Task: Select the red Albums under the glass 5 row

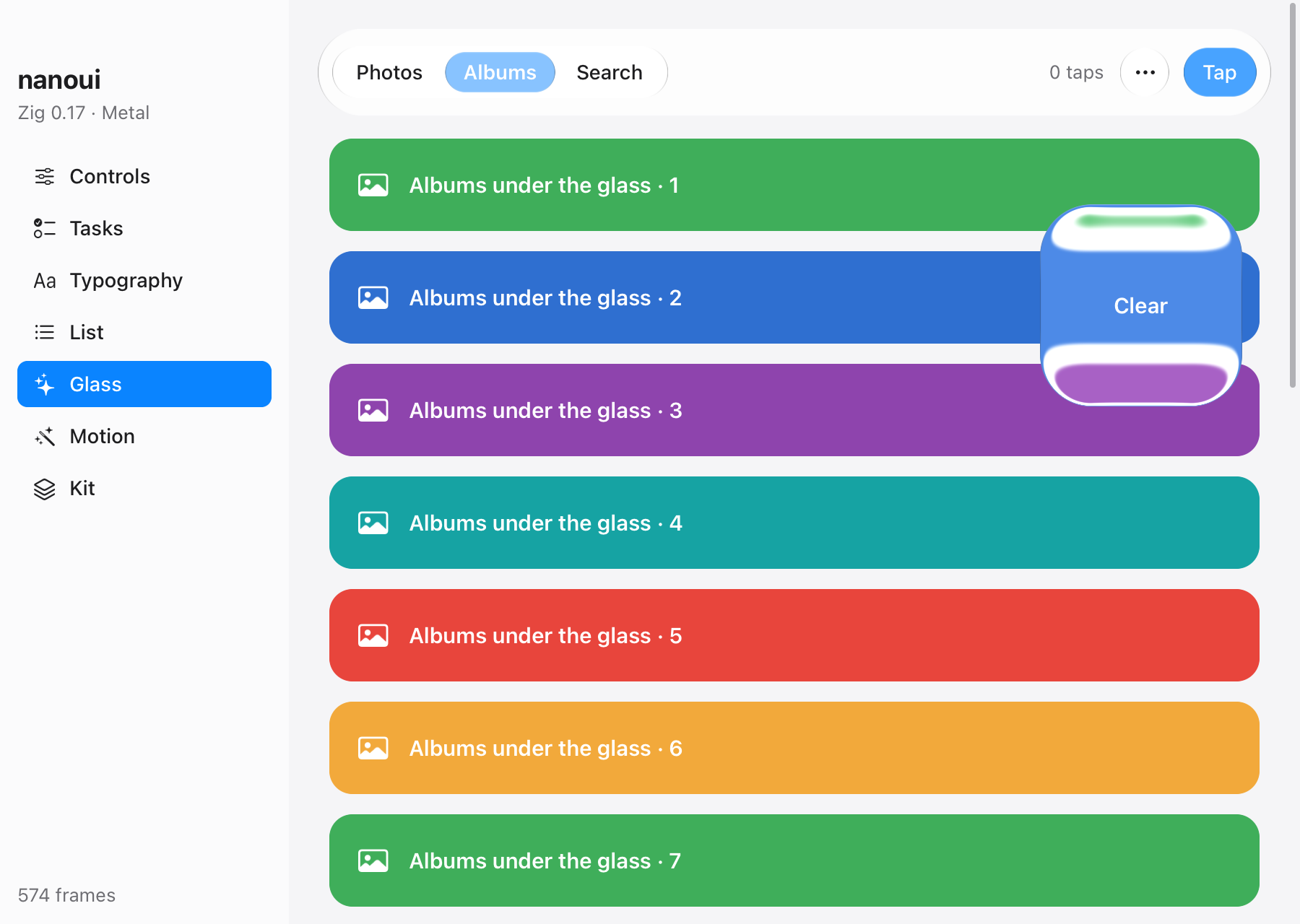Action: 794,635
